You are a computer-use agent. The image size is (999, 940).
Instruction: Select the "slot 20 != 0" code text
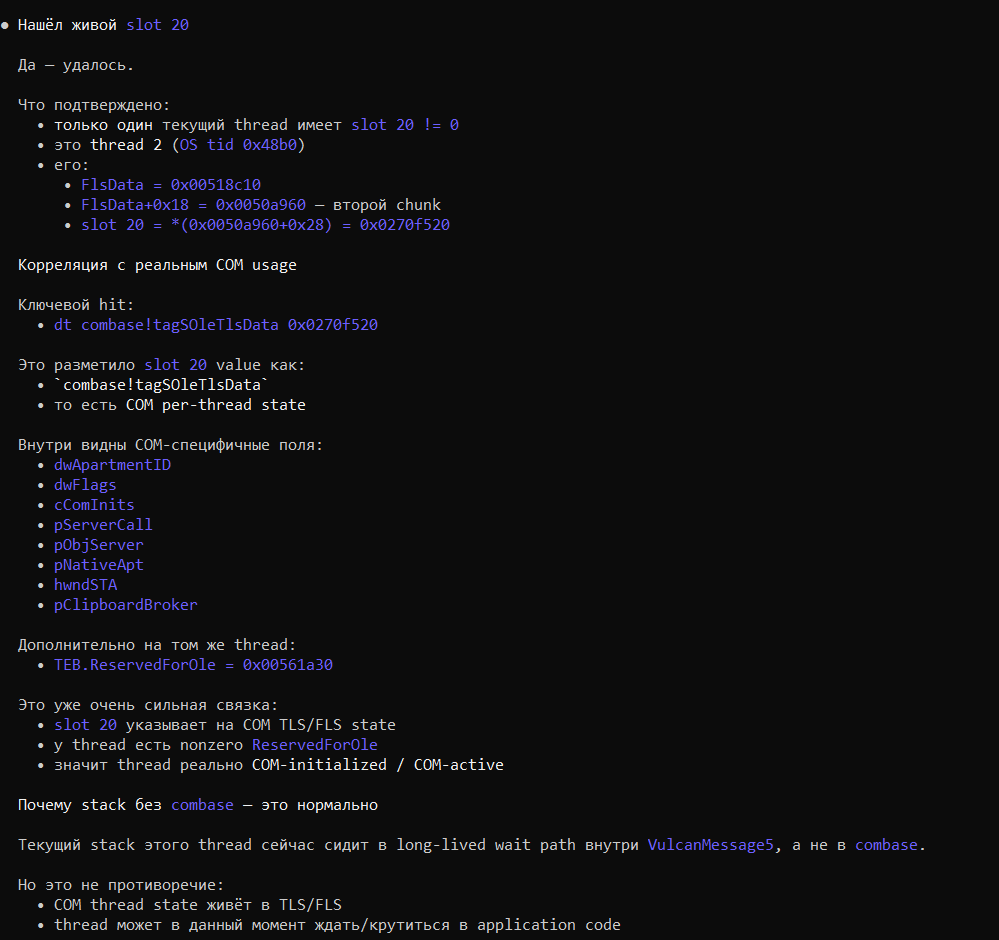405,125
